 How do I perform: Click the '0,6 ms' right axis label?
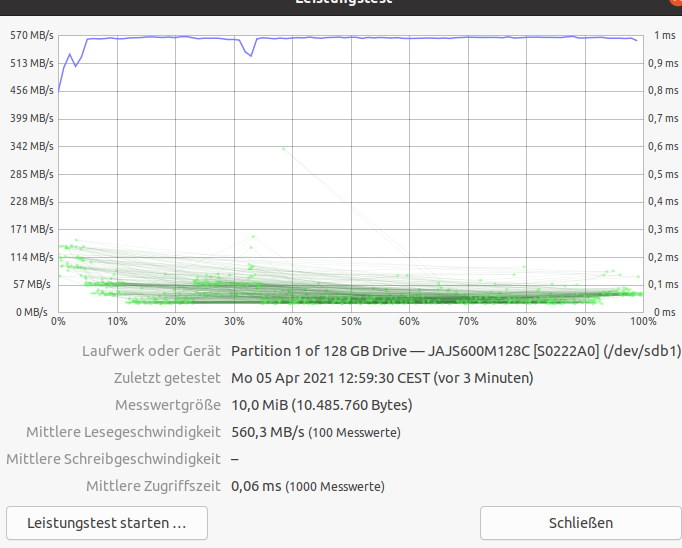pyautogui.click(x=663, y=146)
